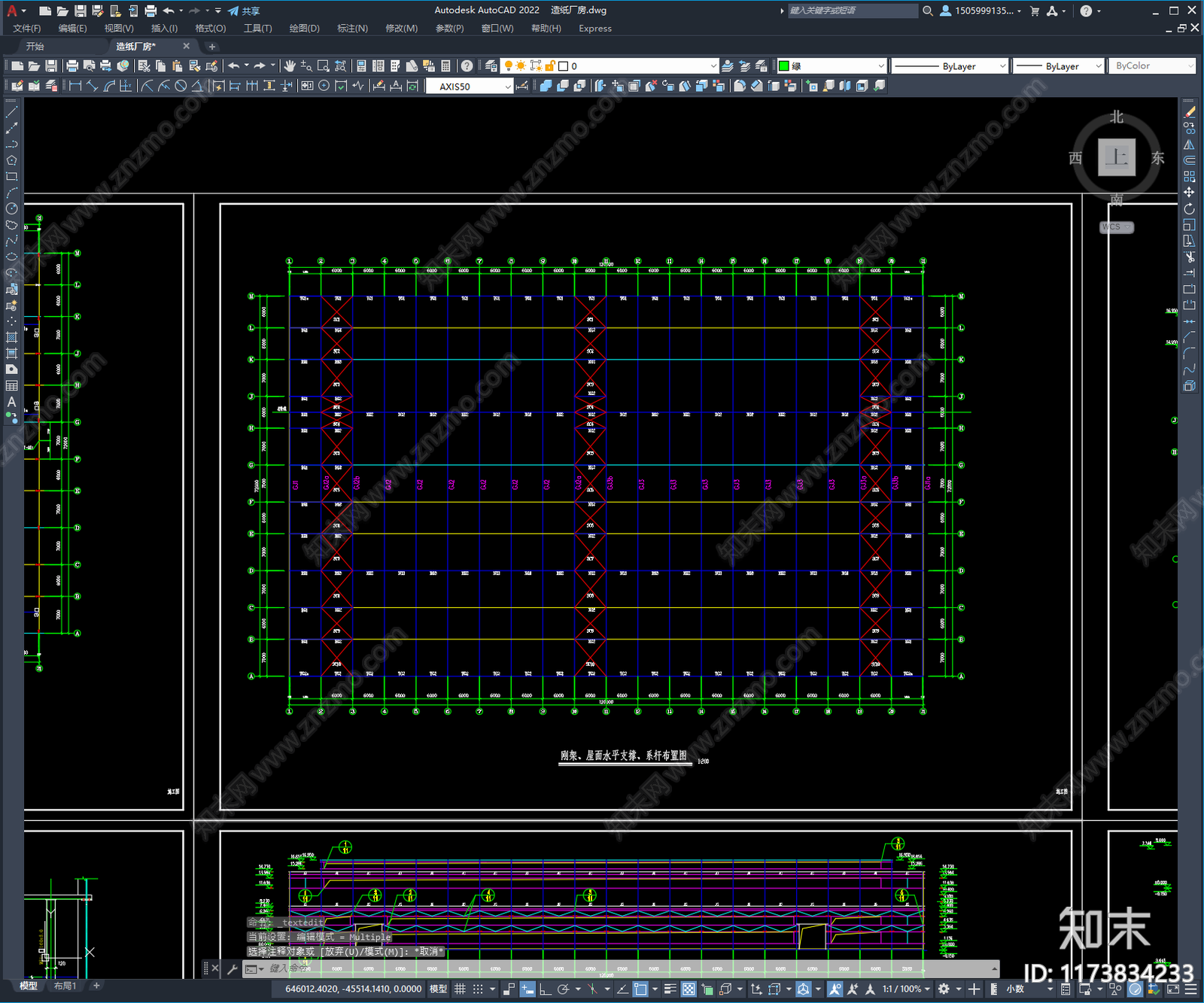This screenshot has height=1003, width=1204.
Task: Toggle polar tracking in status bar
Action: 562,989
